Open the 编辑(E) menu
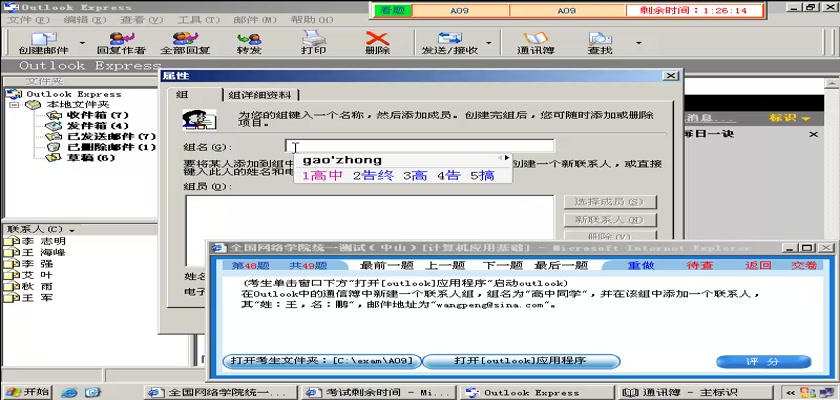The width and height of the screenshot is (840, 400). coord(85,20)
